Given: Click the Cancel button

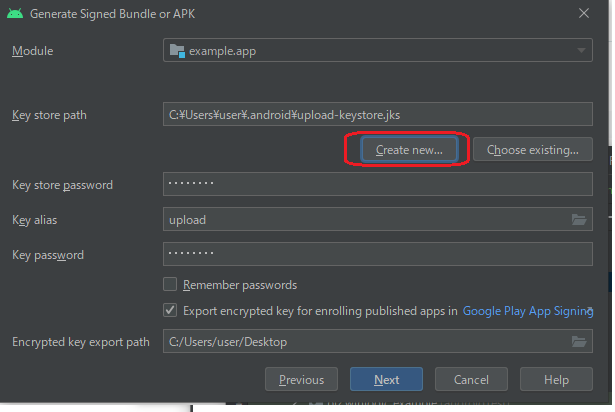Looking at the screenshot, I should point(471,379).
